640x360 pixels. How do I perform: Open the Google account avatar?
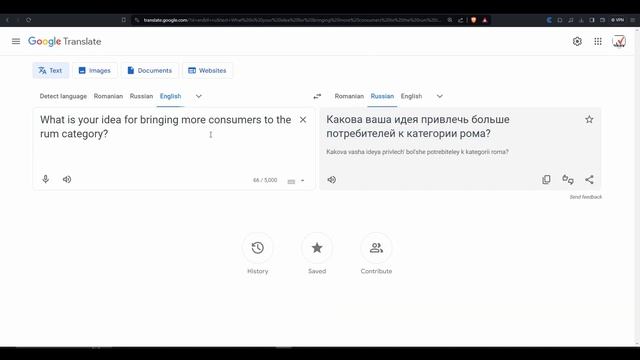tap(619, 41)
